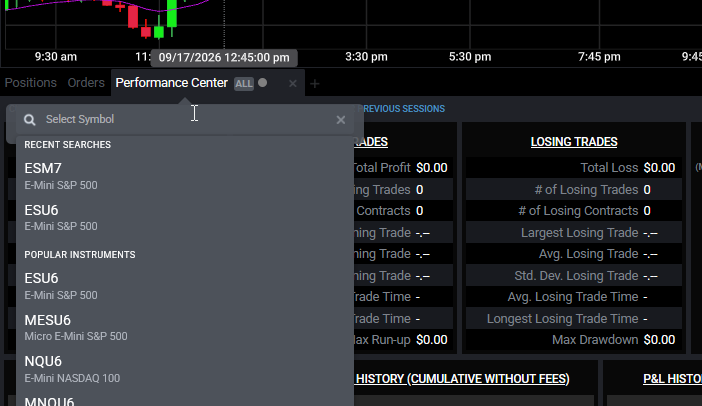Choose ESU6 under Recent Searches
Screen dimensions: 702x406
pyautogui.click(x=184, y=218)
